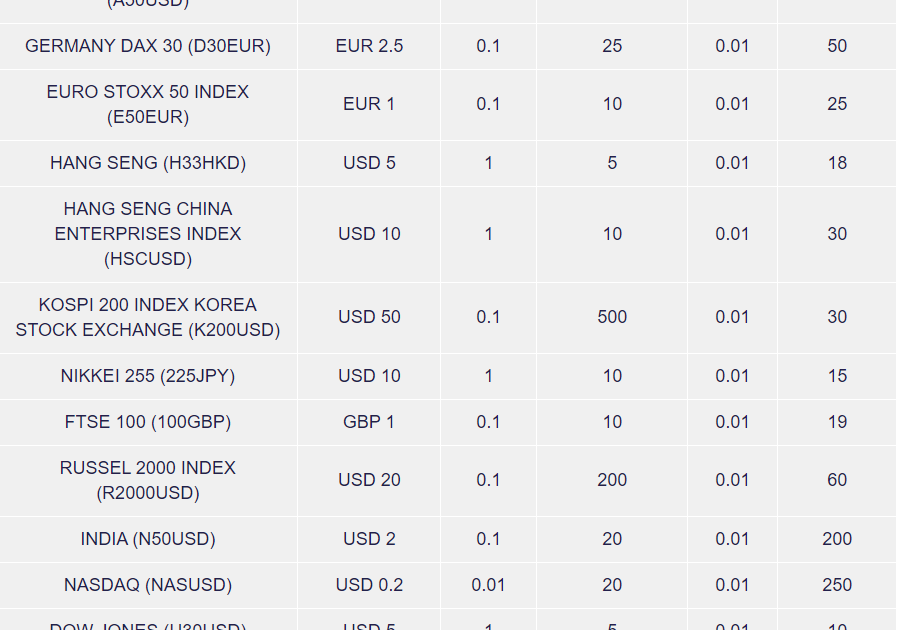Select the EUR 1 value cell
Screen dimensions: 897x630
pos(369,104)
